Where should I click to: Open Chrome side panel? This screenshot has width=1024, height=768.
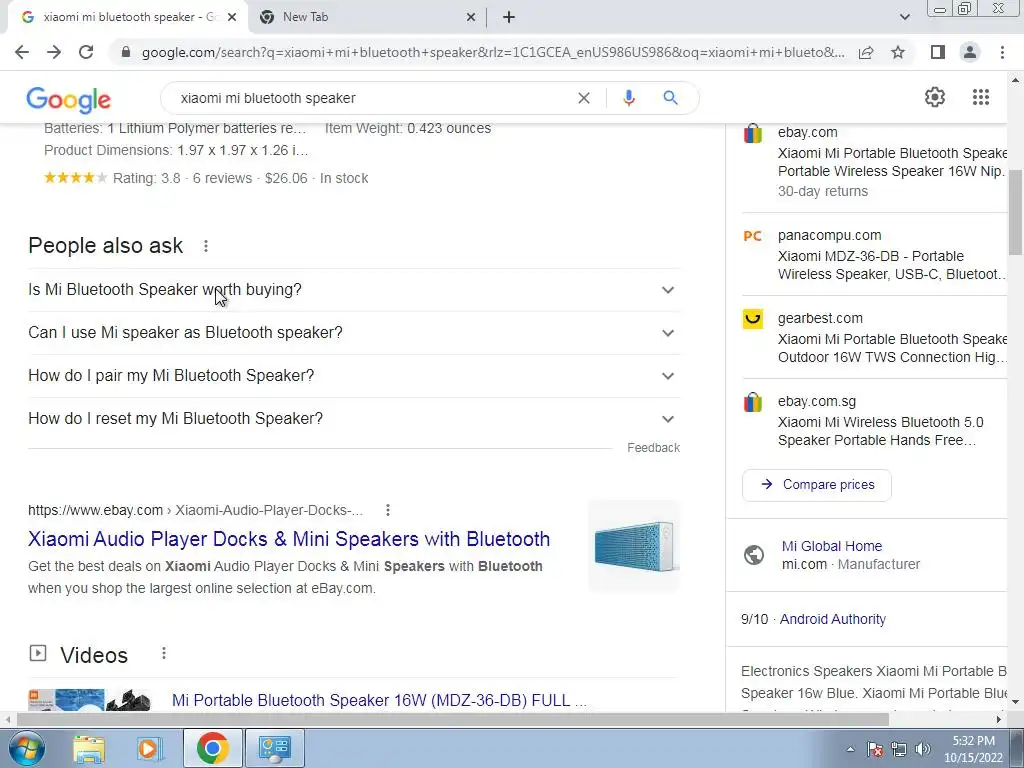pyautogui.click(x=938, y=52)
